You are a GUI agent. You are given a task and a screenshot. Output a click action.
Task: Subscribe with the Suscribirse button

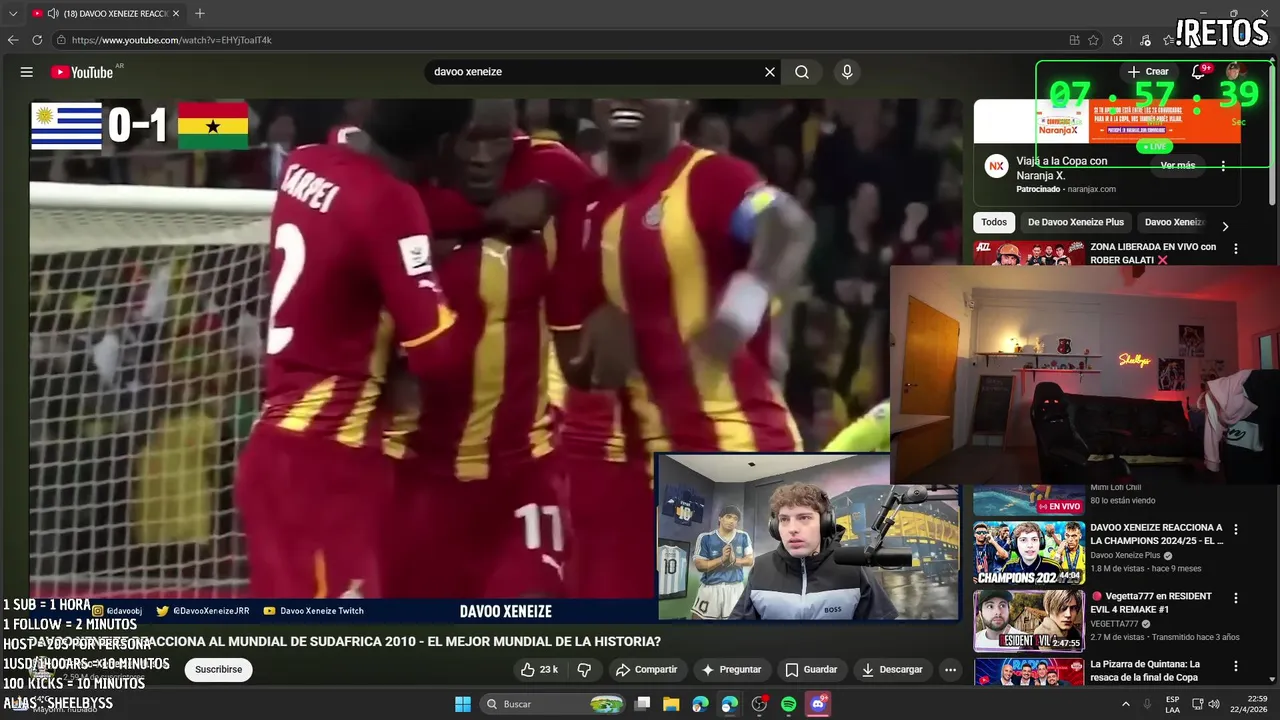click(x=218, y=669)
